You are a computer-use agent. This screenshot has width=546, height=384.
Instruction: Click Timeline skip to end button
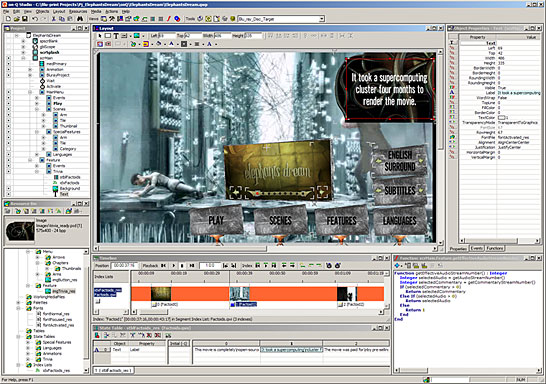(x=192, y=266)
